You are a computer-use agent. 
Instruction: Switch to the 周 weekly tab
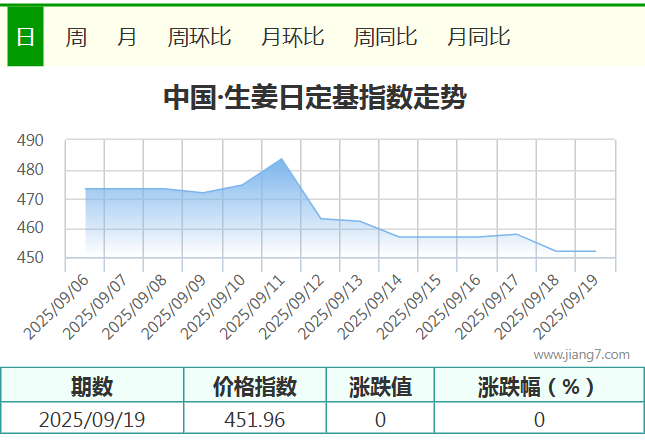click(76, 37)
